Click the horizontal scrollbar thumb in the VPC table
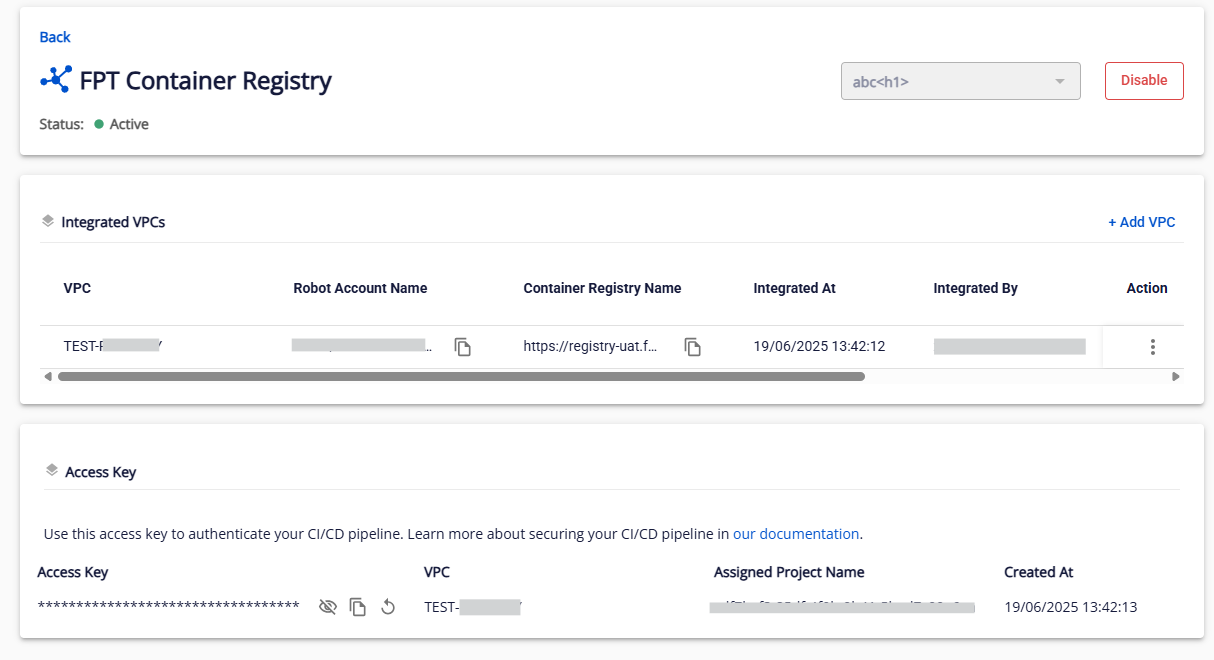Viewport: 1214px width, 660px height. [460, 377]
